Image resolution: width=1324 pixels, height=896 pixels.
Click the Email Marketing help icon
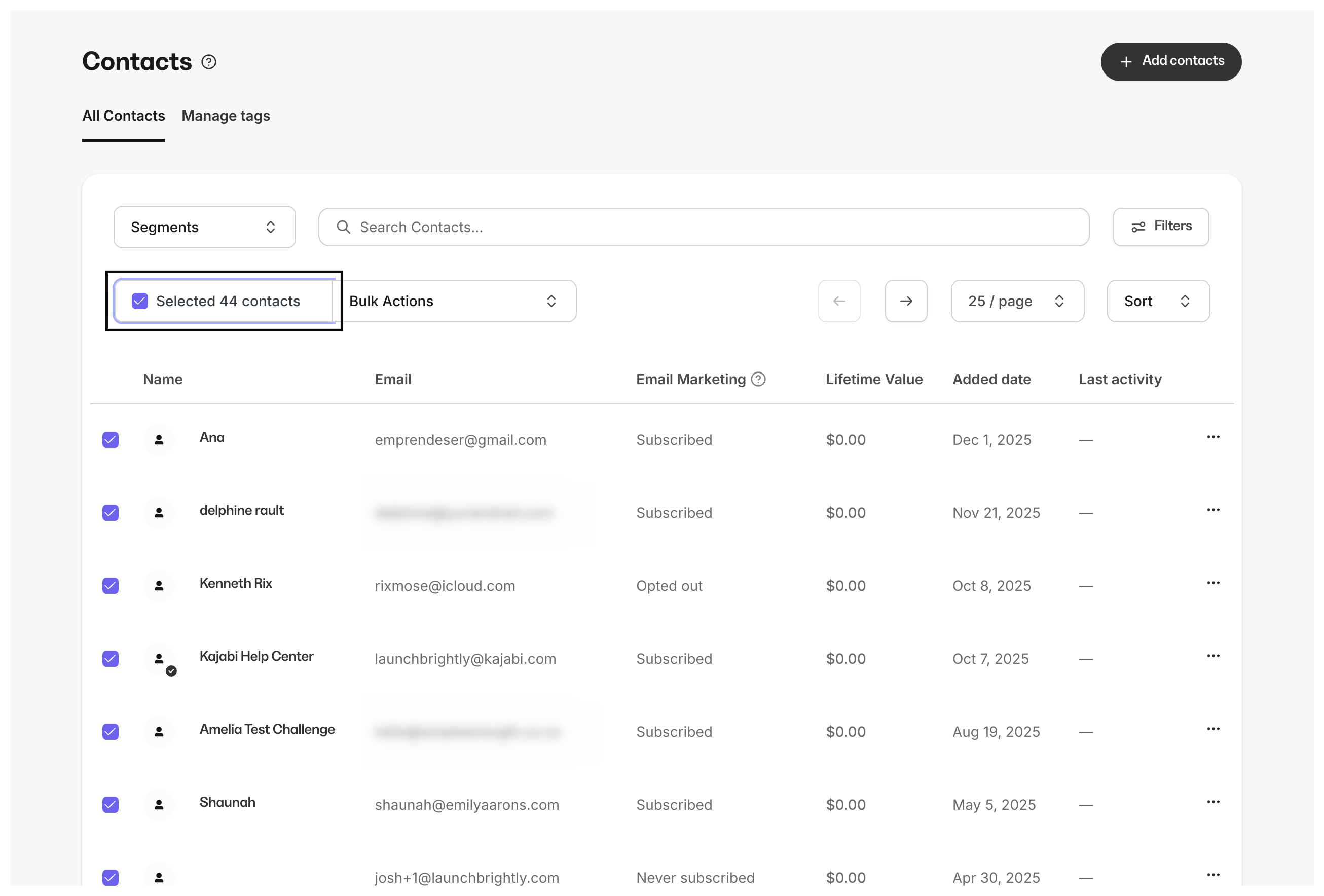point(758,379)
